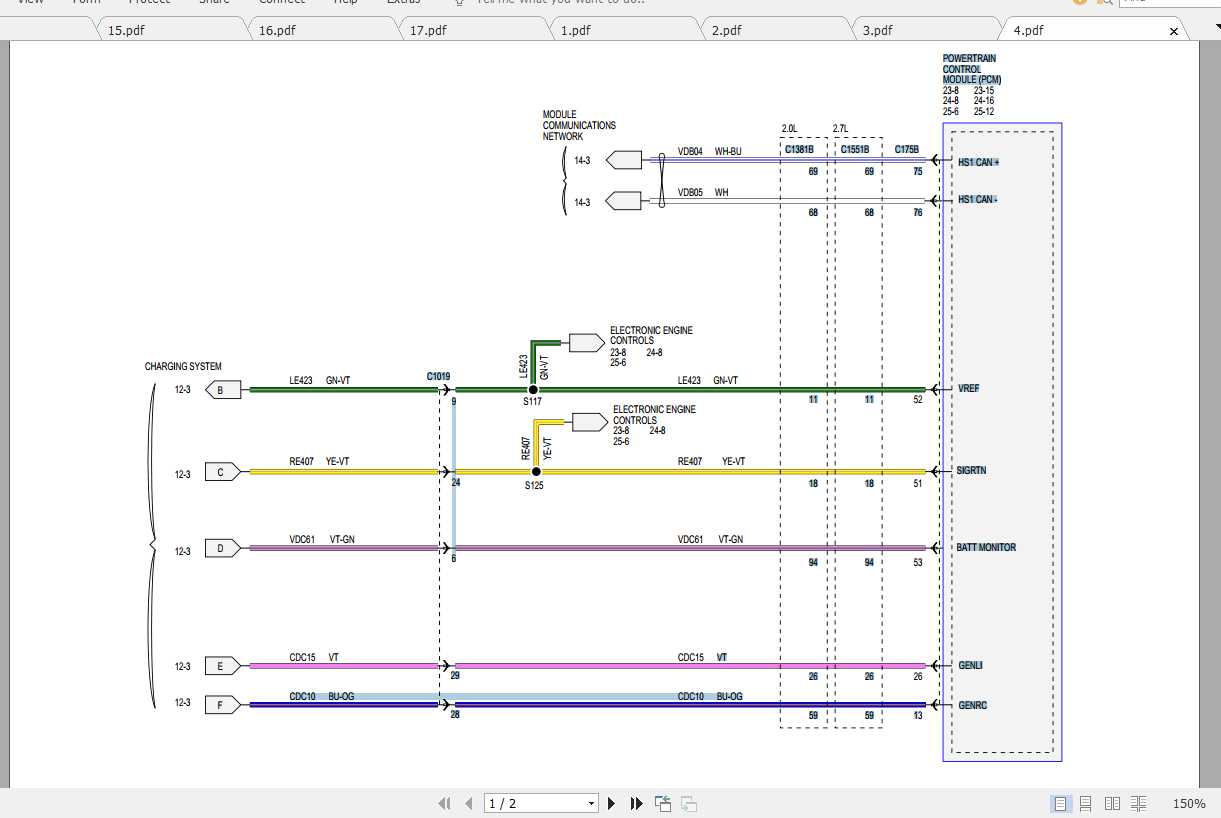Close the 4.pdf tab
1221x818 pixels.
(x=1173, y=30)
